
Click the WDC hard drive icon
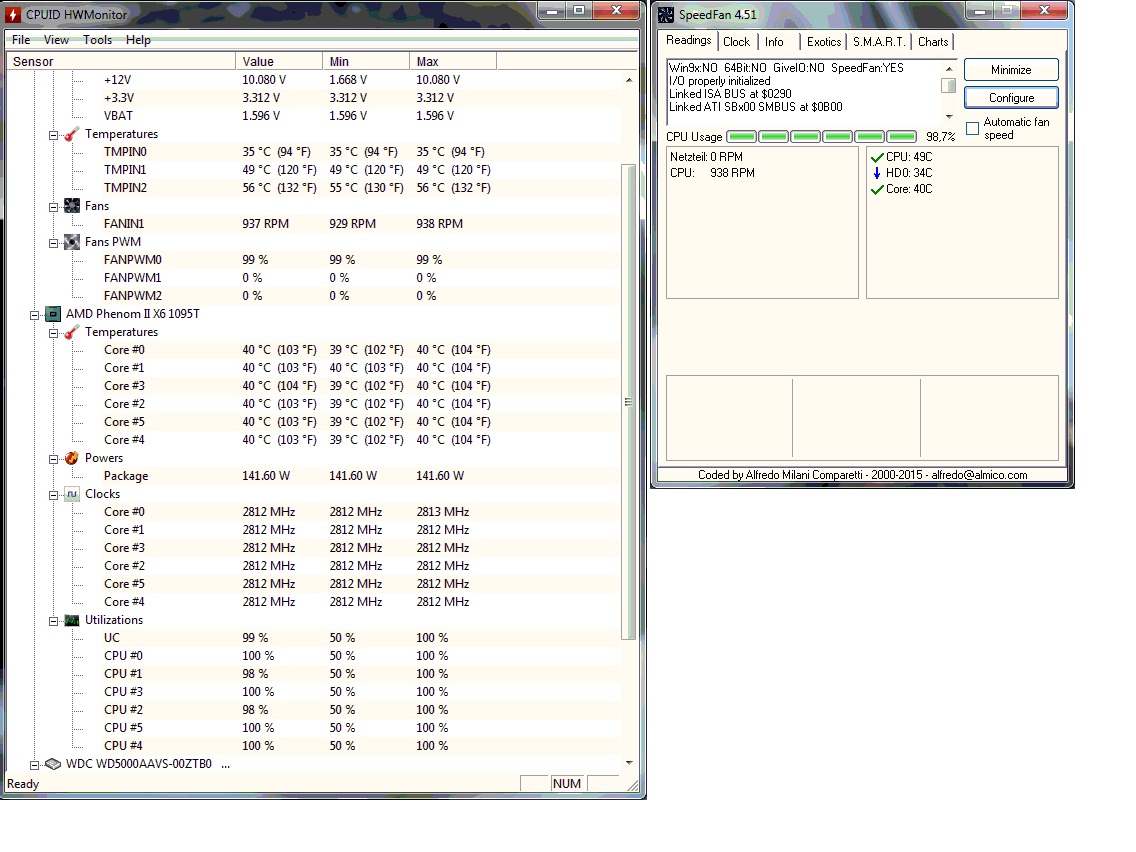click(53, 764)
